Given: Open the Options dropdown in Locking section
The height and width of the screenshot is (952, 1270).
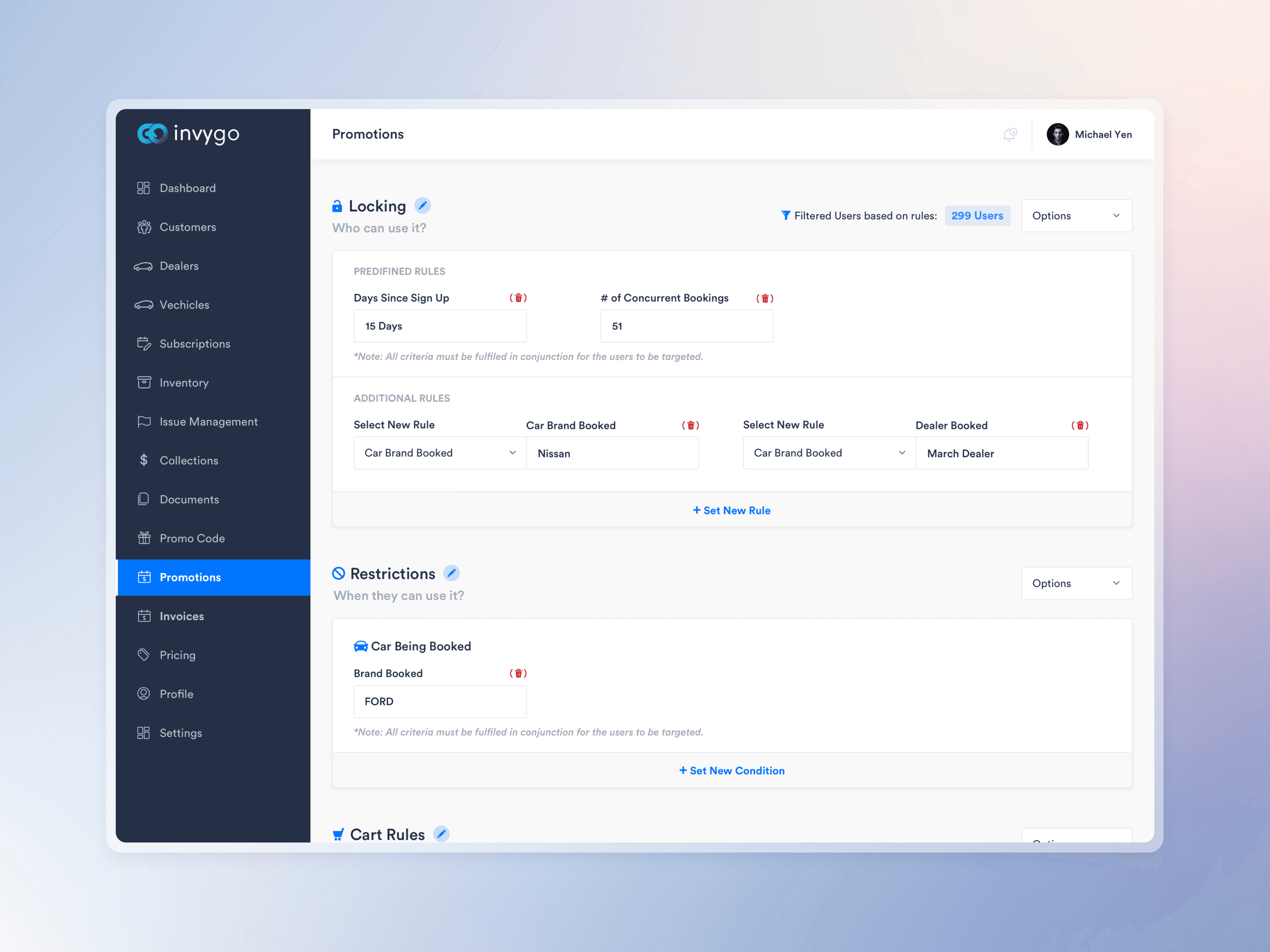Looking at the screenshot, I should (x=1076, y=216).
